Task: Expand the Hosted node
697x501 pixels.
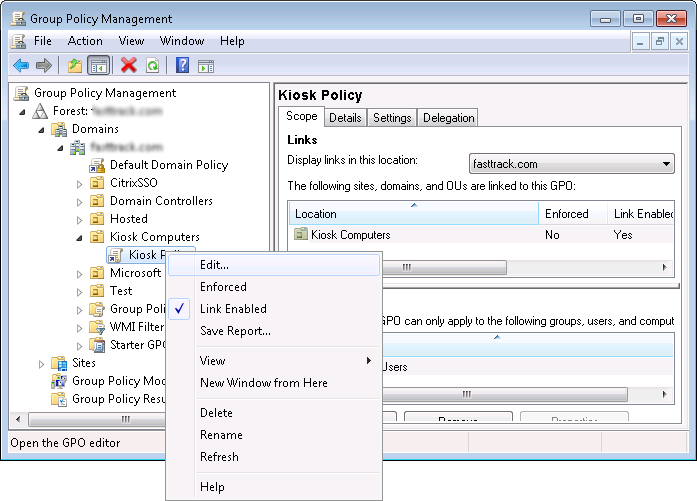Action: coord(79,220)
